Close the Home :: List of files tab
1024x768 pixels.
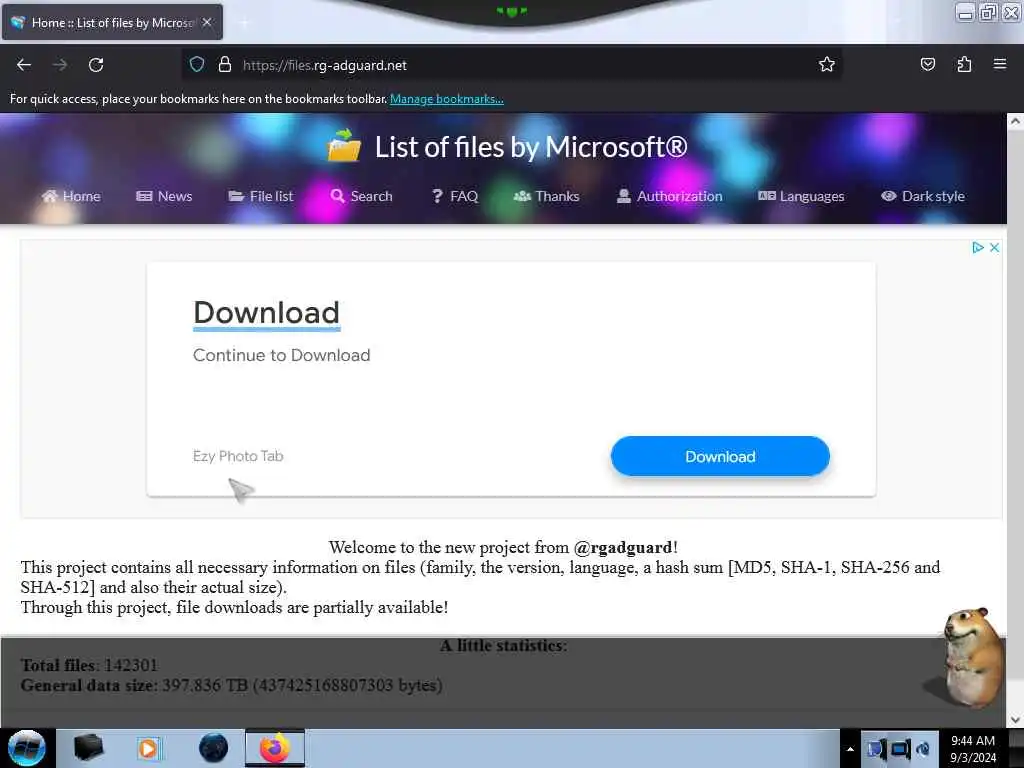pyautogui.click(x=207, y=22)
